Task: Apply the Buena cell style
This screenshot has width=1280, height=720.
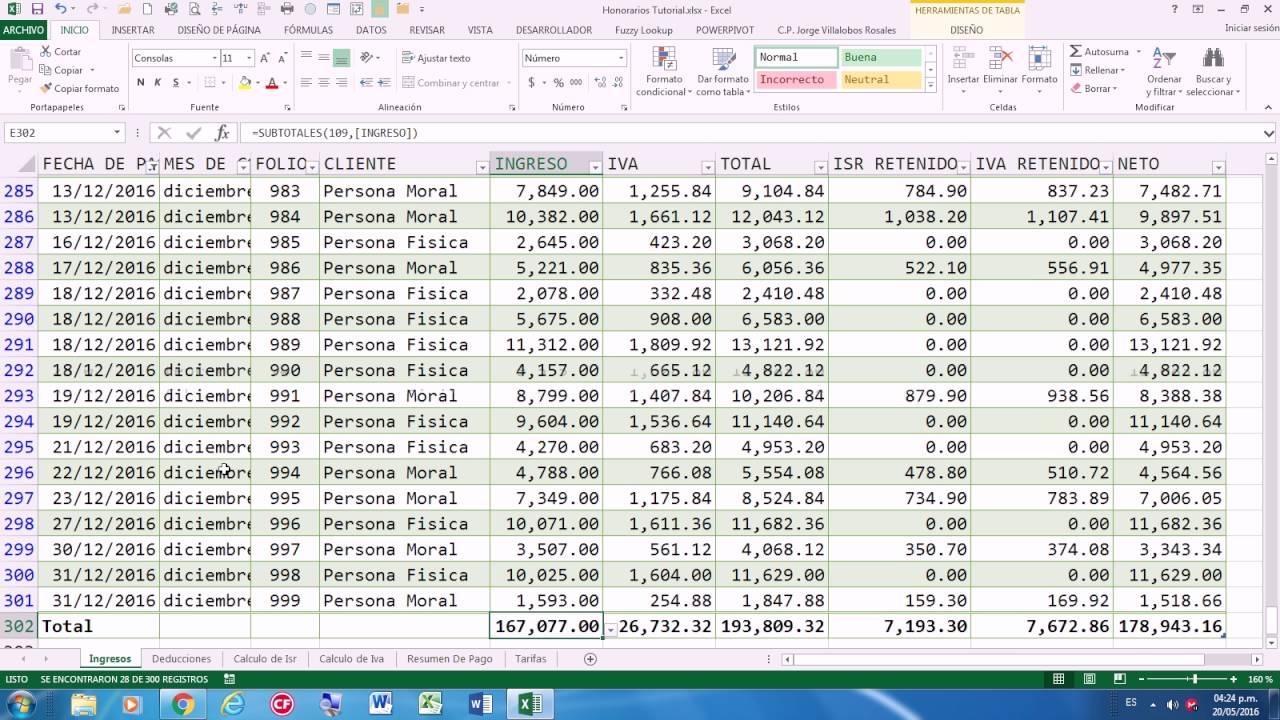Action: tap(881, 58)
